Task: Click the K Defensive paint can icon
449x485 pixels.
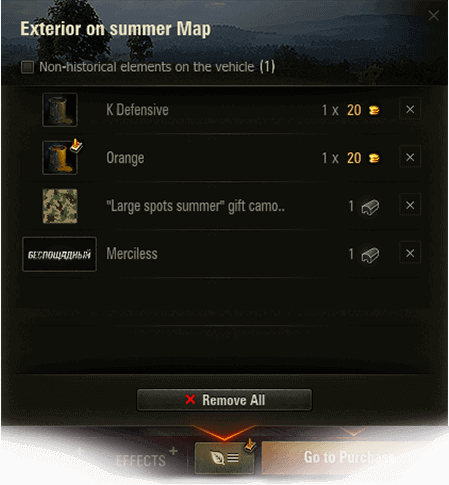Action: pyautogui.click(x=60, y=110)
